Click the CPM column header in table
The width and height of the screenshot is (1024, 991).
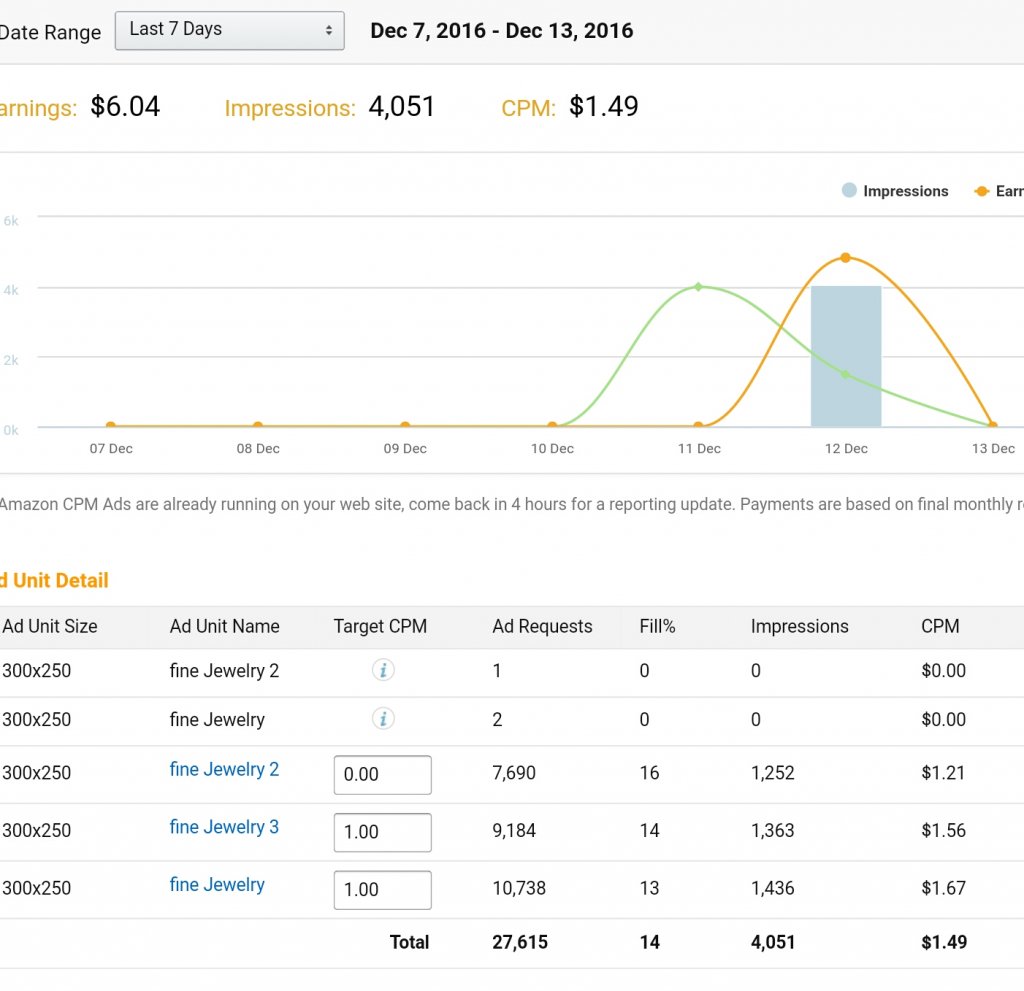point(939,627)
